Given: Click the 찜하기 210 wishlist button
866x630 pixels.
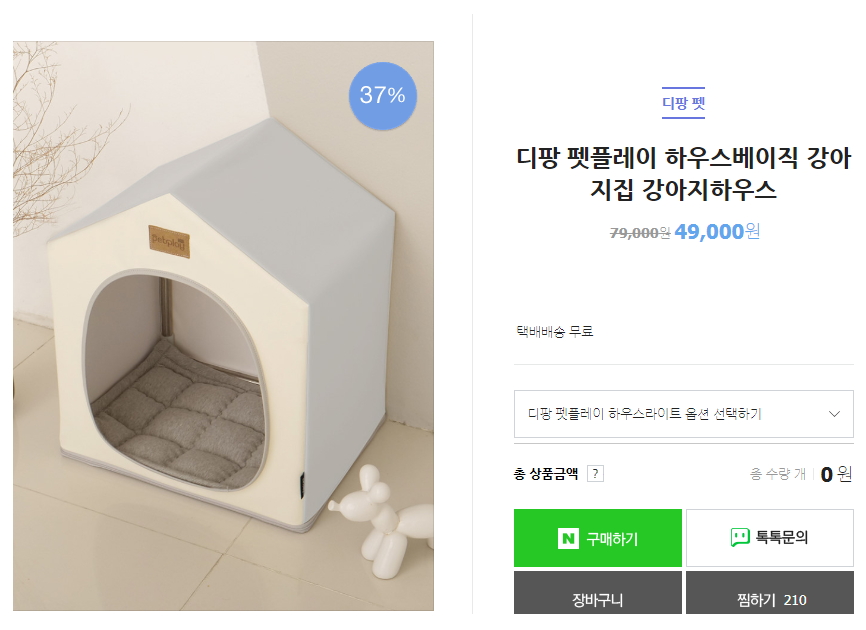Looking at the screenshot, I should 770,599.
